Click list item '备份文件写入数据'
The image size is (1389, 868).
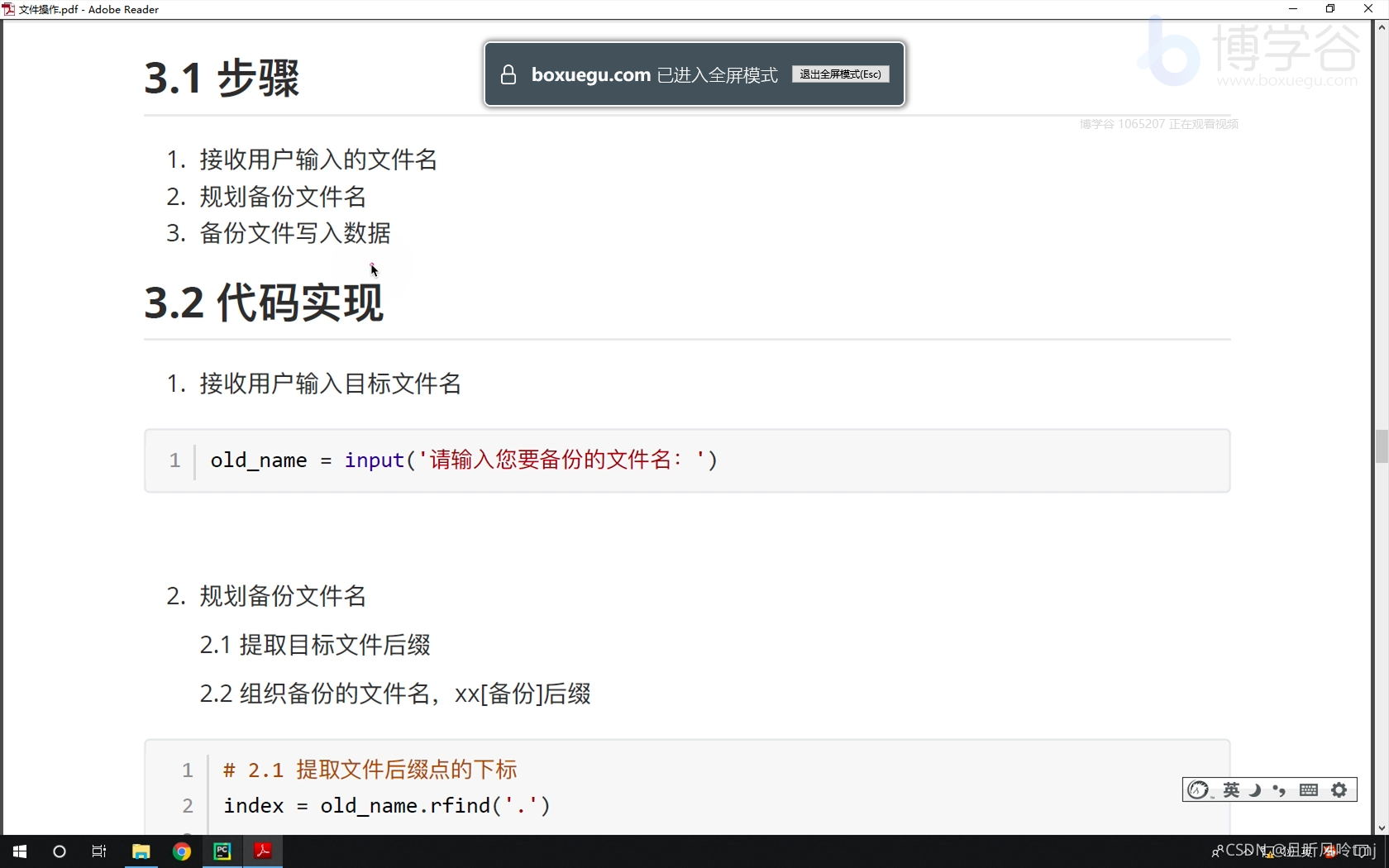pos(295,233)
